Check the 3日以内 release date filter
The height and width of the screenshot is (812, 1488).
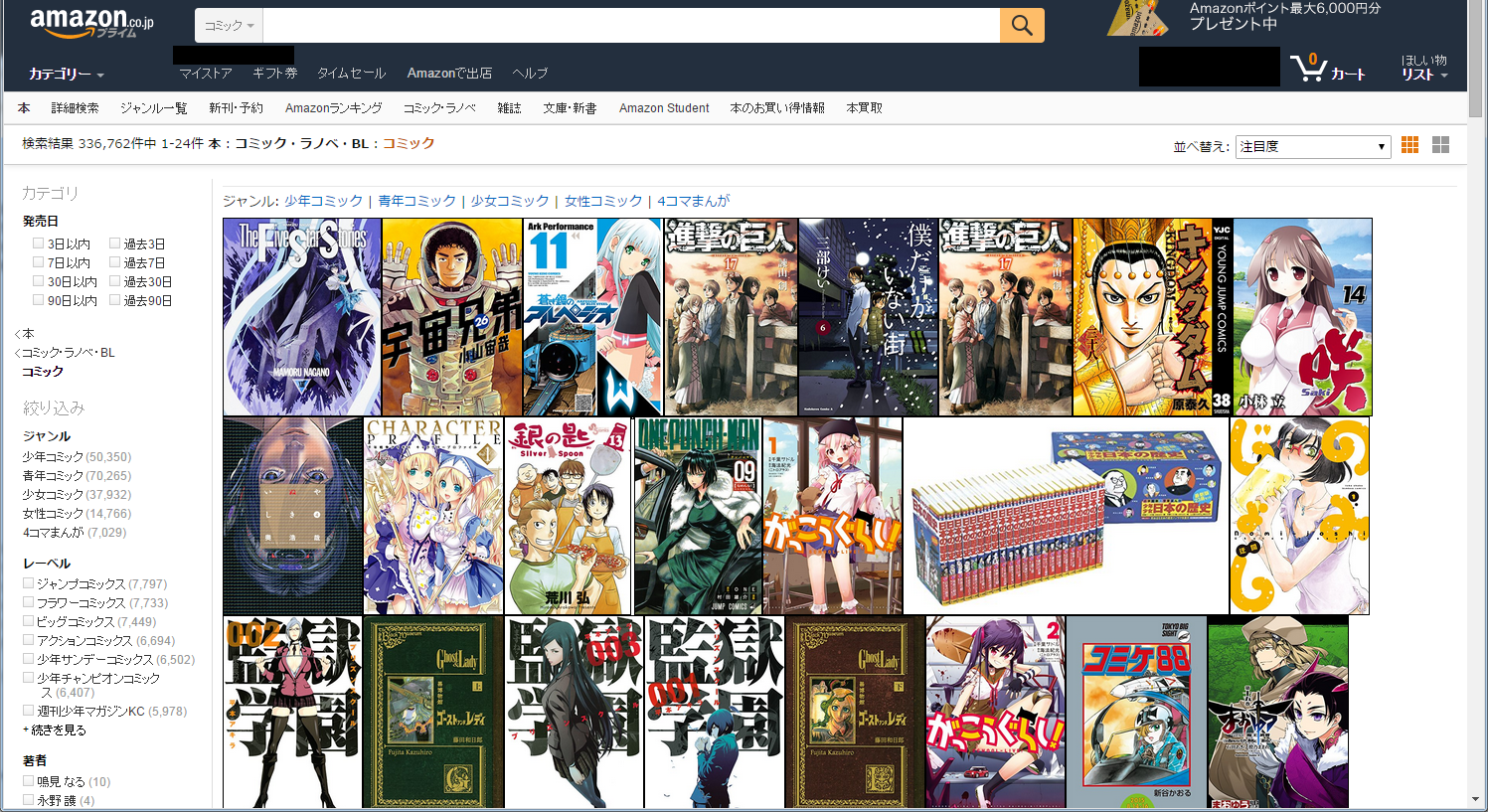(38, 244)
